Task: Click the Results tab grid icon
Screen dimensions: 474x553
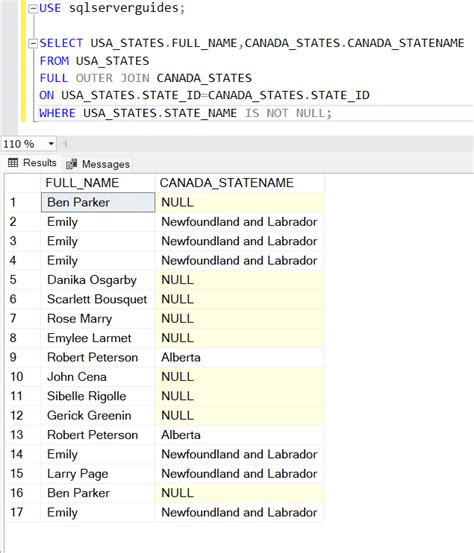Action: click(x=13, y=163)
